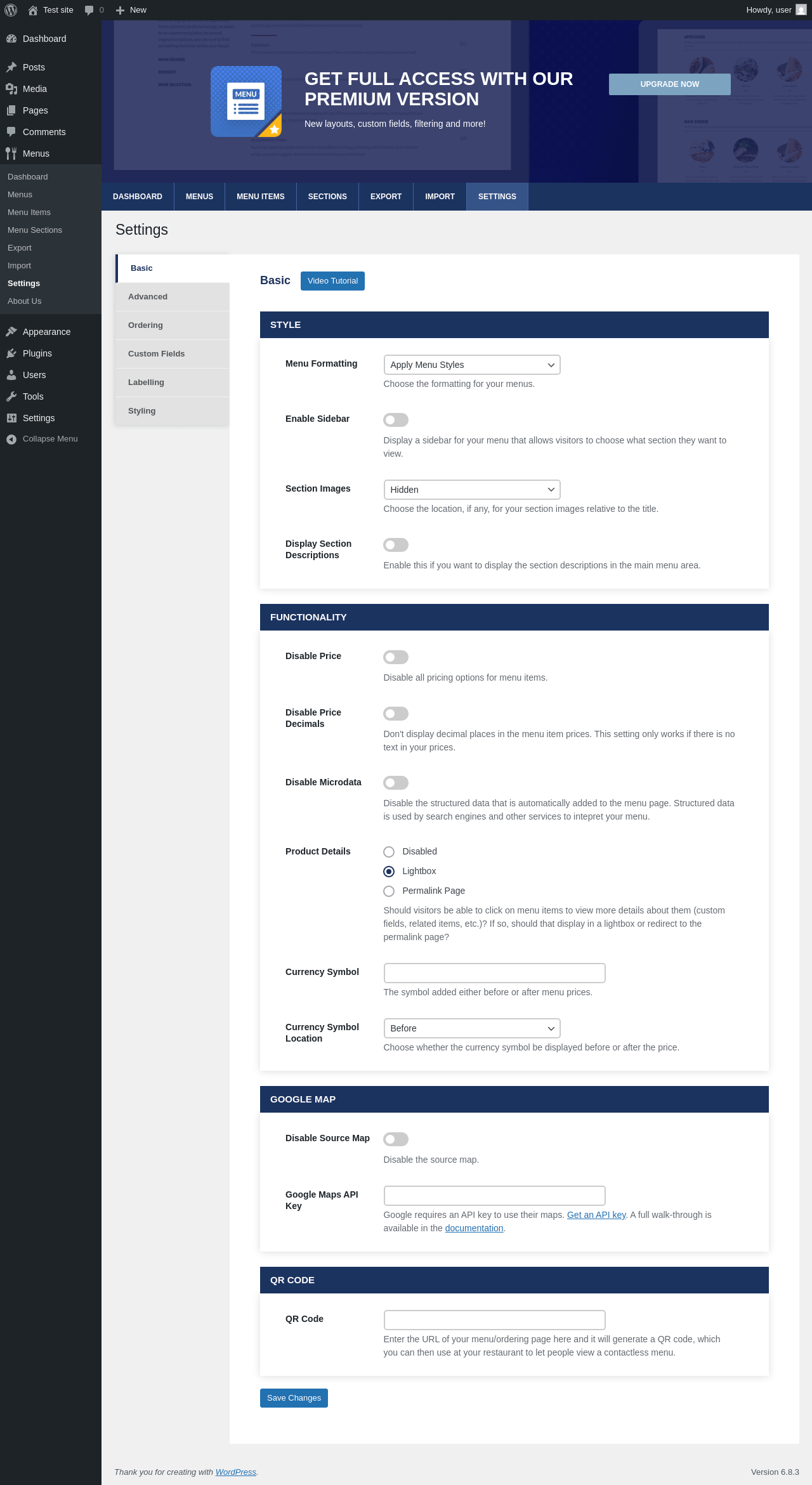The height and width of the screenshot is (1485, 812).
Task: Switch to Styling settings tab
Action: (x=173, y=411)
